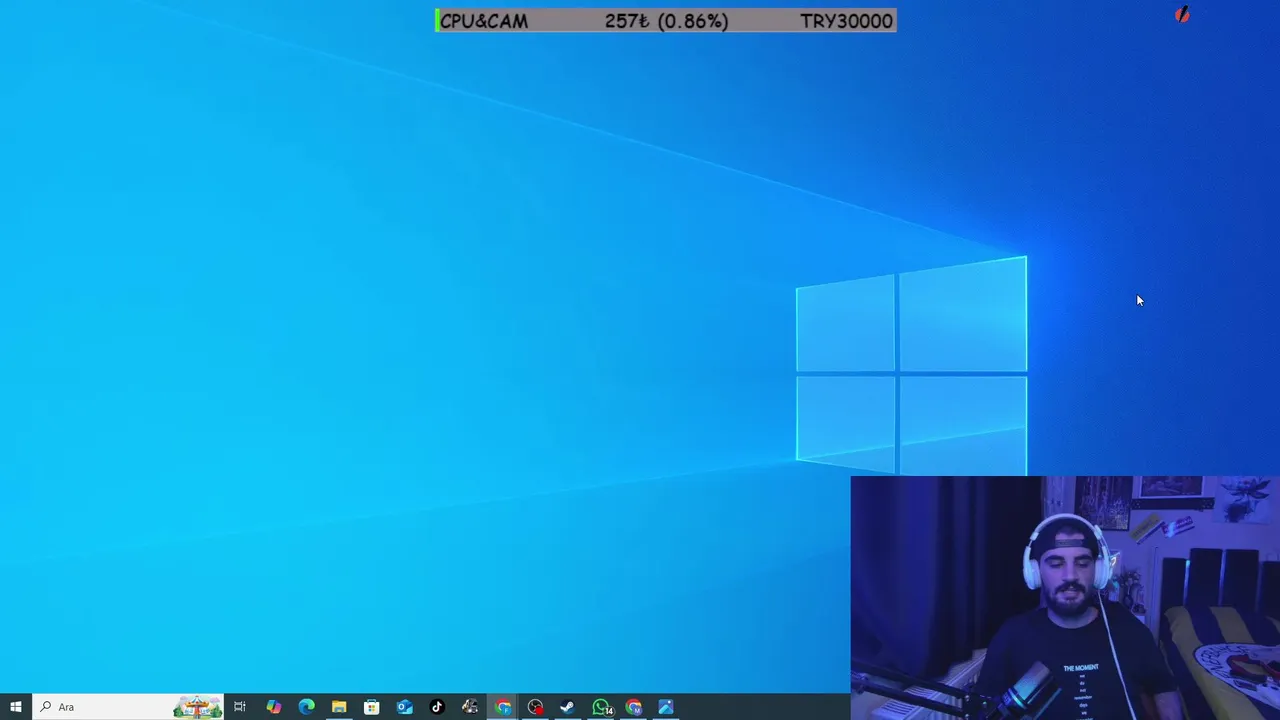
Task: Switch to the highlighted Chrome window
Action: click(x=502, y=707)
